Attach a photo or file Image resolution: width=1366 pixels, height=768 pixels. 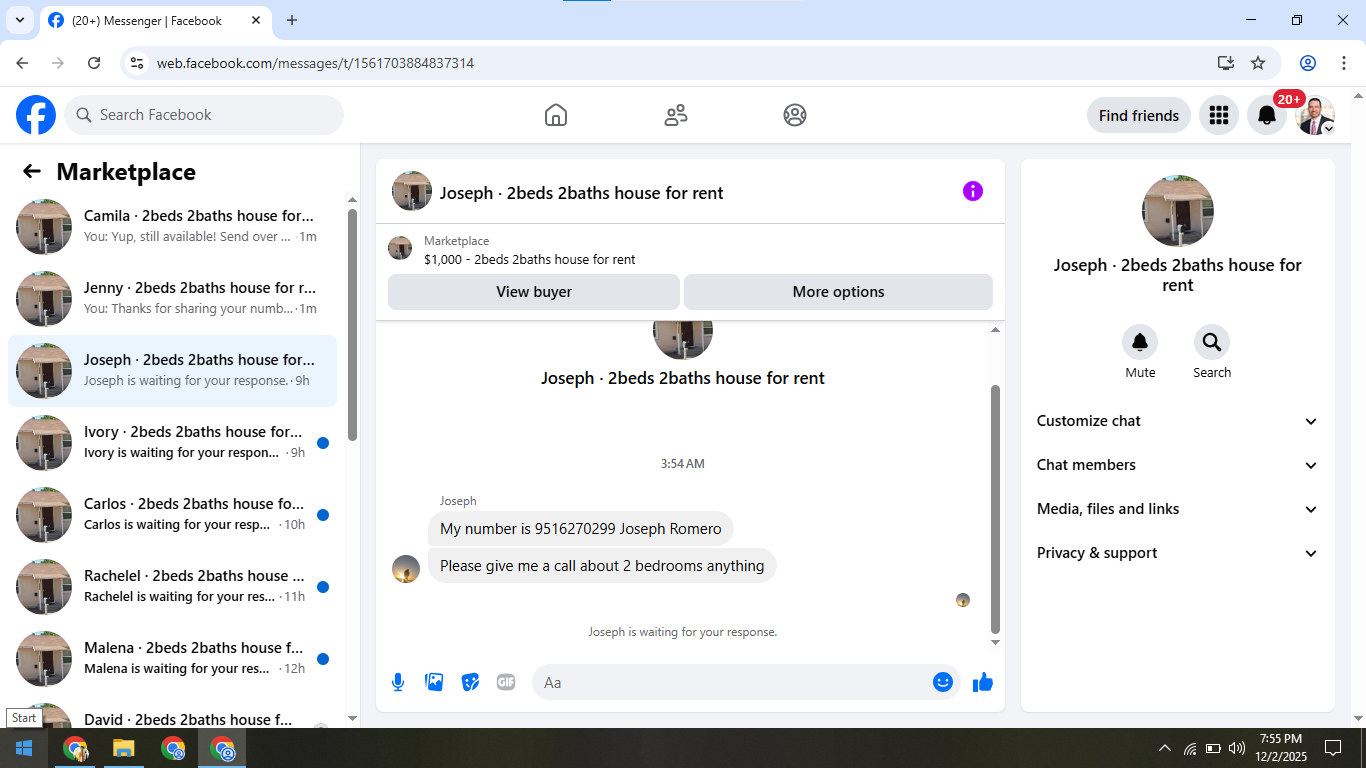[x=434, y=682]
